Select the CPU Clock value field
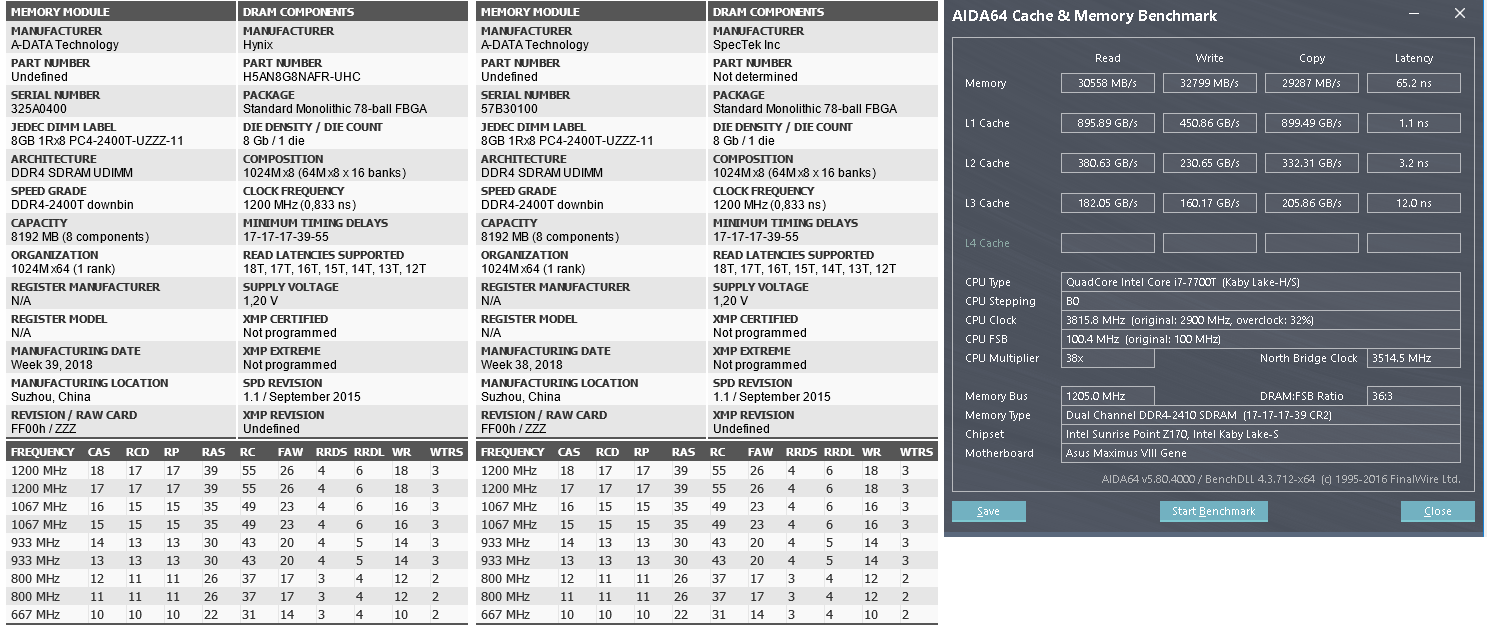Image resolution: width=1488 pixels, height=630 pixels. pos(1260,320)
